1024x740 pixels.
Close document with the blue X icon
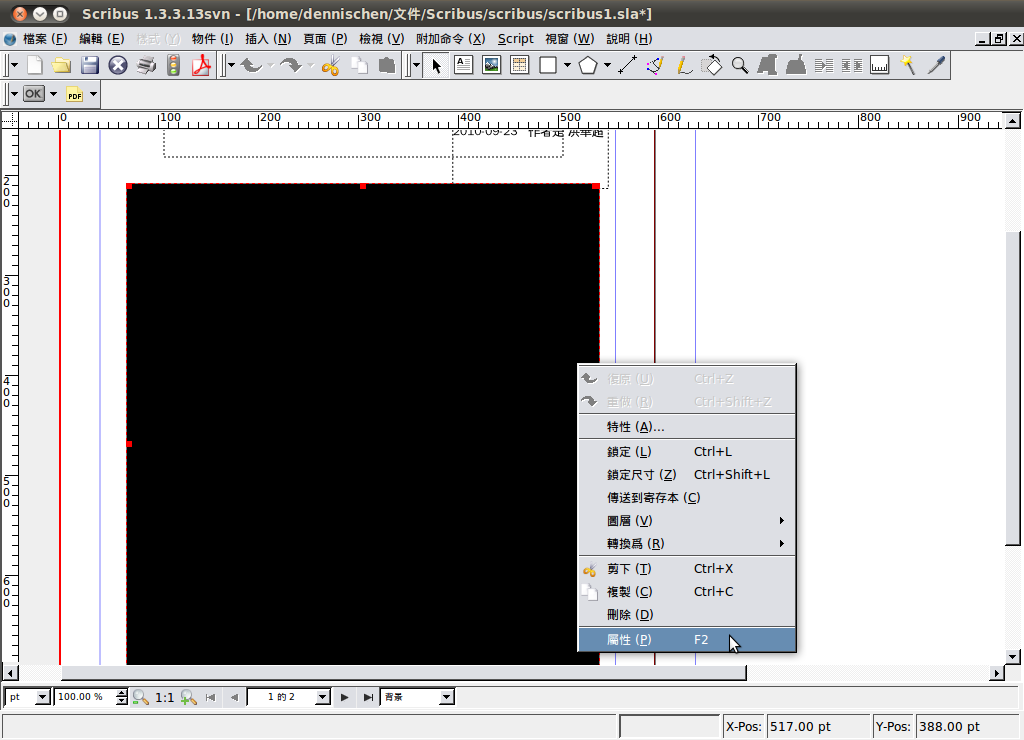point(118,65)
